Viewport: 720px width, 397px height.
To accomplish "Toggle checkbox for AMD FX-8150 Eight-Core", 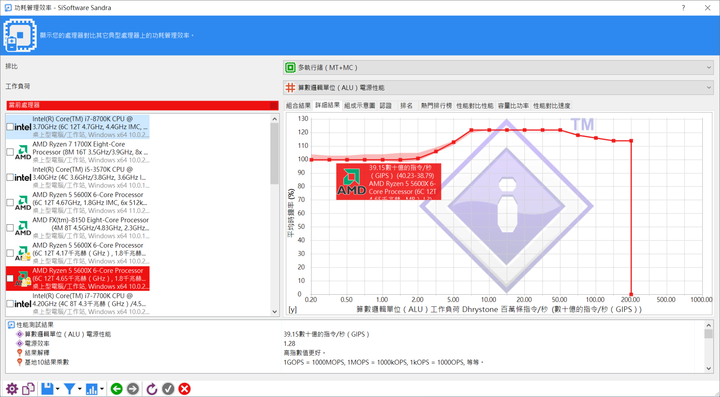I will [x=10, y=228].
